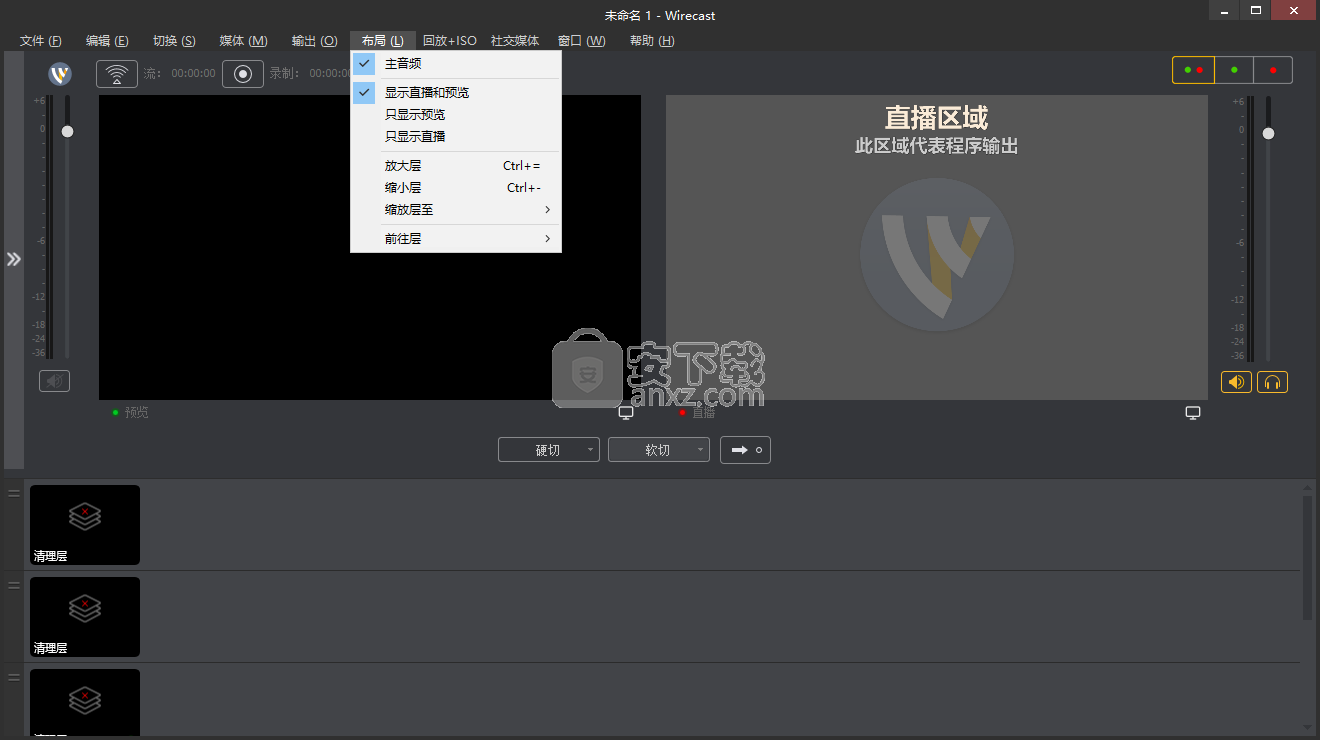Toggle 显示直播和预览 checked option
The image size is (1320, 740).
(x=456, y=93)
